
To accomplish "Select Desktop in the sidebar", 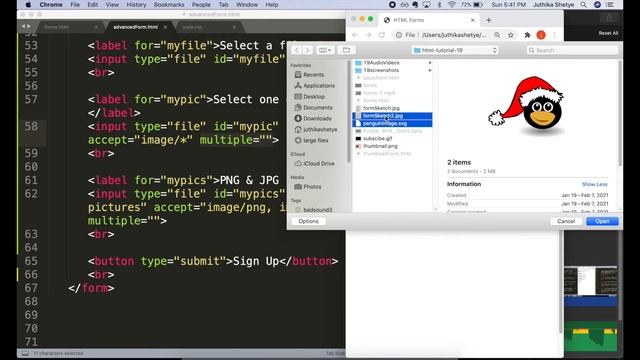I will (x=314, y=97).
